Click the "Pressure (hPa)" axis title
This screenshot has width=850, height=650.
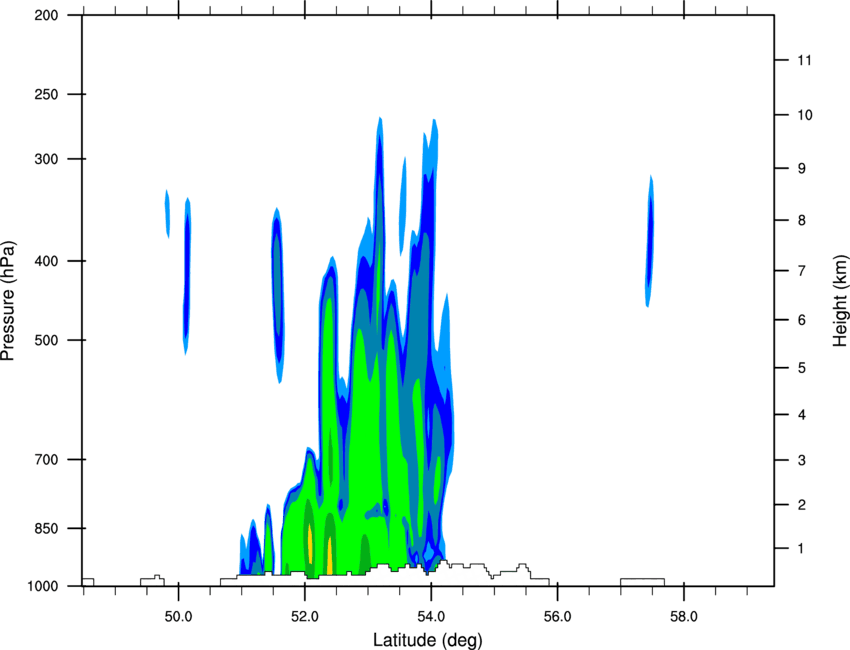click(x=9, y=300)
